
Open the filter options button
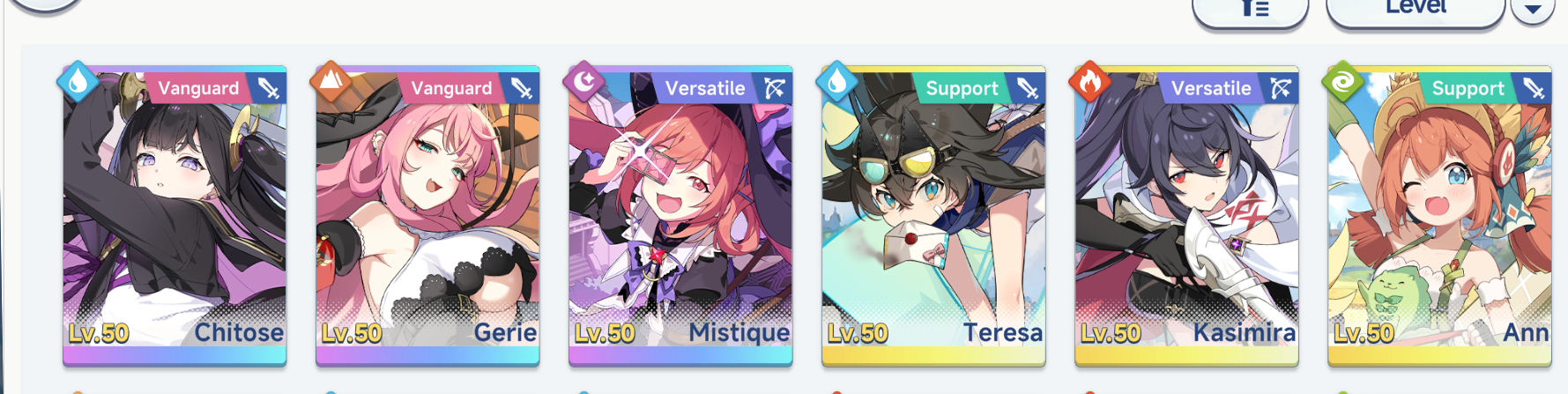pos(1250,11)
